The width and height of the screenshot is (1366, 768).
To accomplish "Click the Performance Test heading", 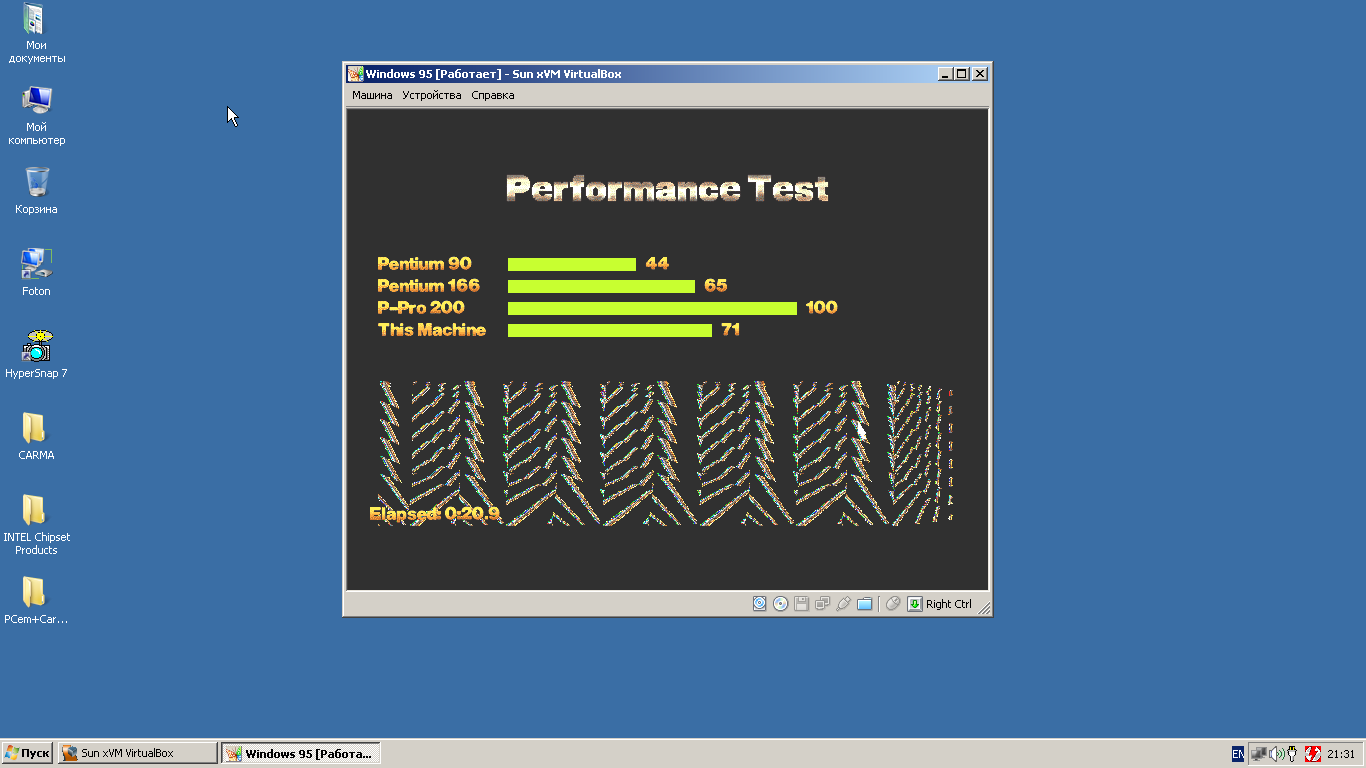I will [667, 188].
